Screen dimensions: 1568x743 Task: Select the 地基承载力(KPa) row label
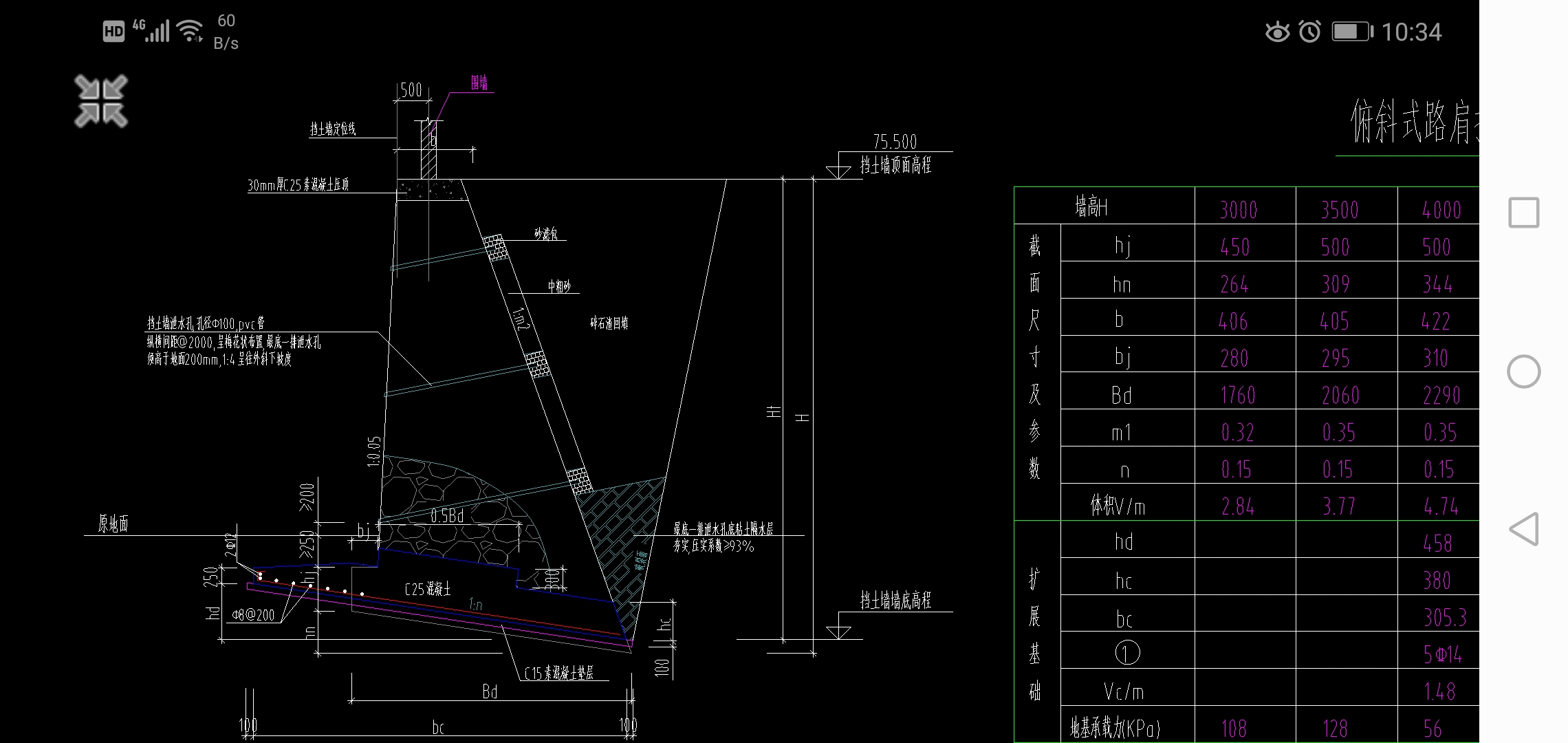[1128, 724]
